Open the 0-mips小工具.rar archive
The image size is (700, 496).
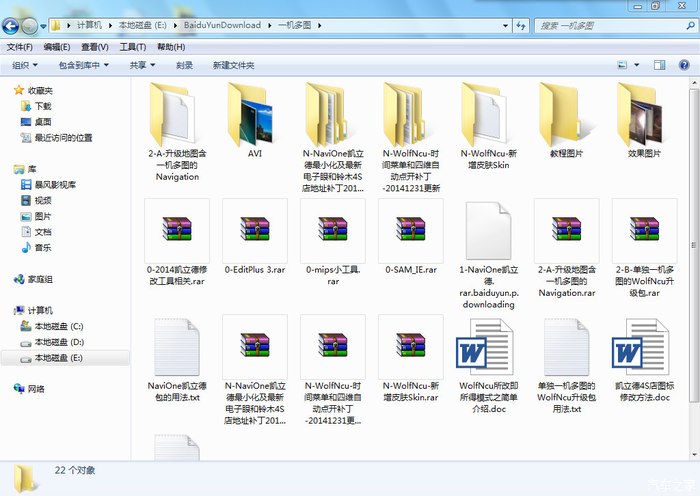(x=332, y=230)
